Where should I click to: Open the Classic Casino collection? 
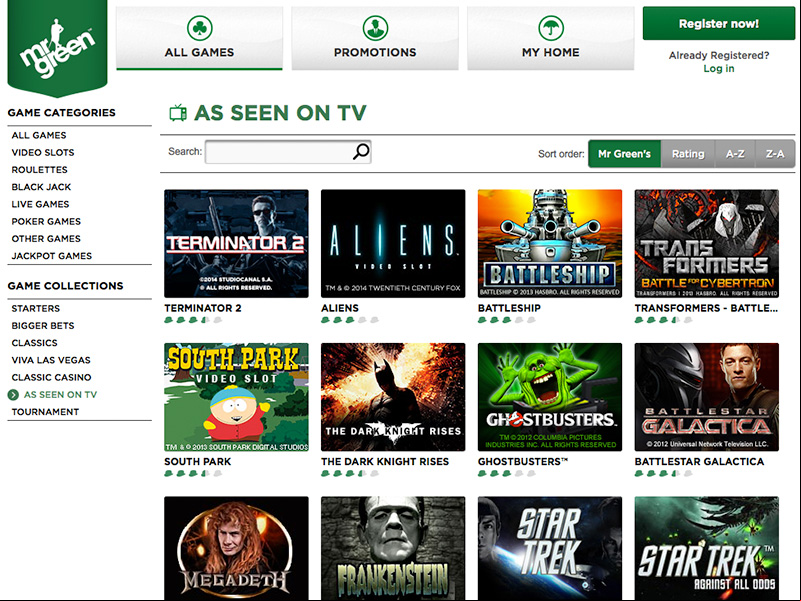[x=52, y=377]
